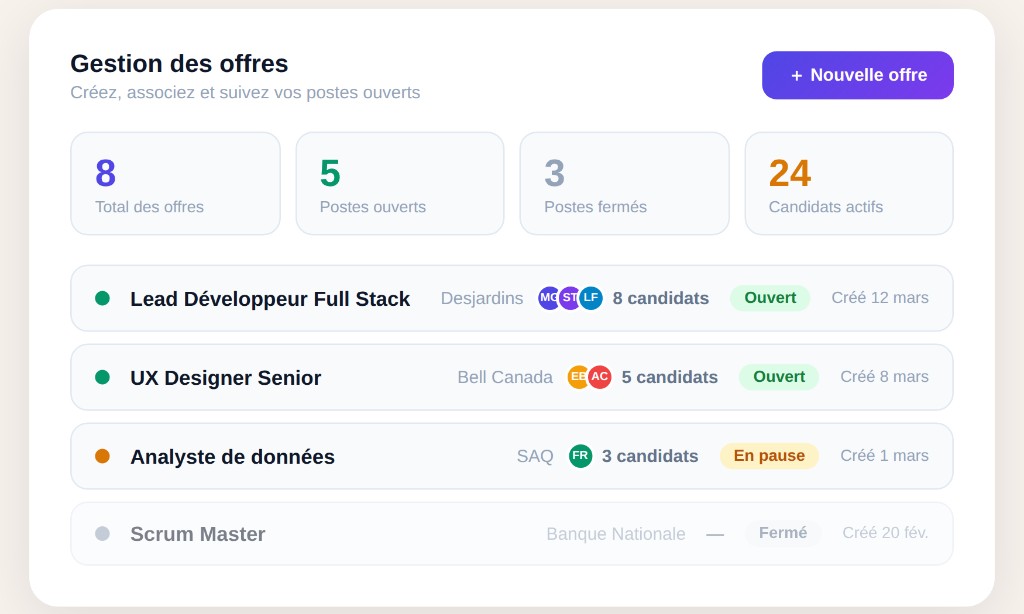The width and height of the screenshot is (1024, 614).
Task: Click the Ouvert badge on UX Designer Senior row
Action: (x=778, y=377)
